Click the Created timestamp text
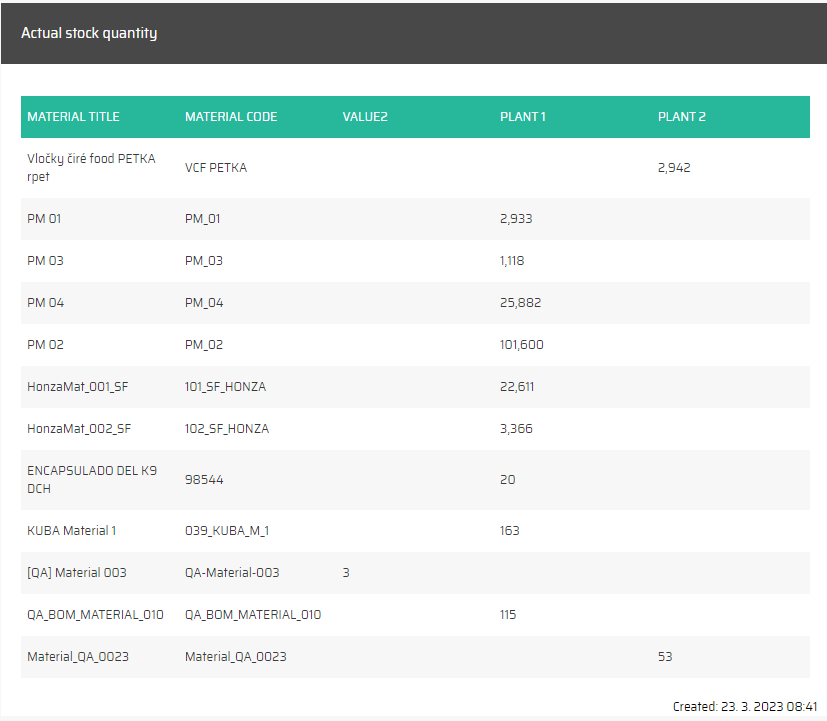This screenshot has width=827, height=721. point(745,706)
